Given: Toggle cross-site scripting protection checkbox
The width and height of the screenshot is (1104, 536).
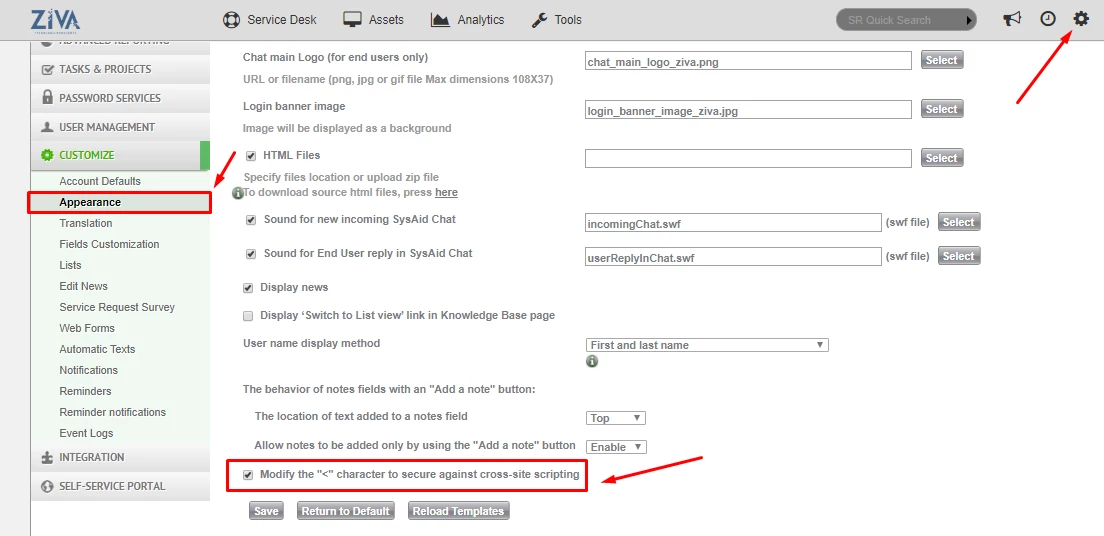Looking at the screenshot, I should coord(248,475).
